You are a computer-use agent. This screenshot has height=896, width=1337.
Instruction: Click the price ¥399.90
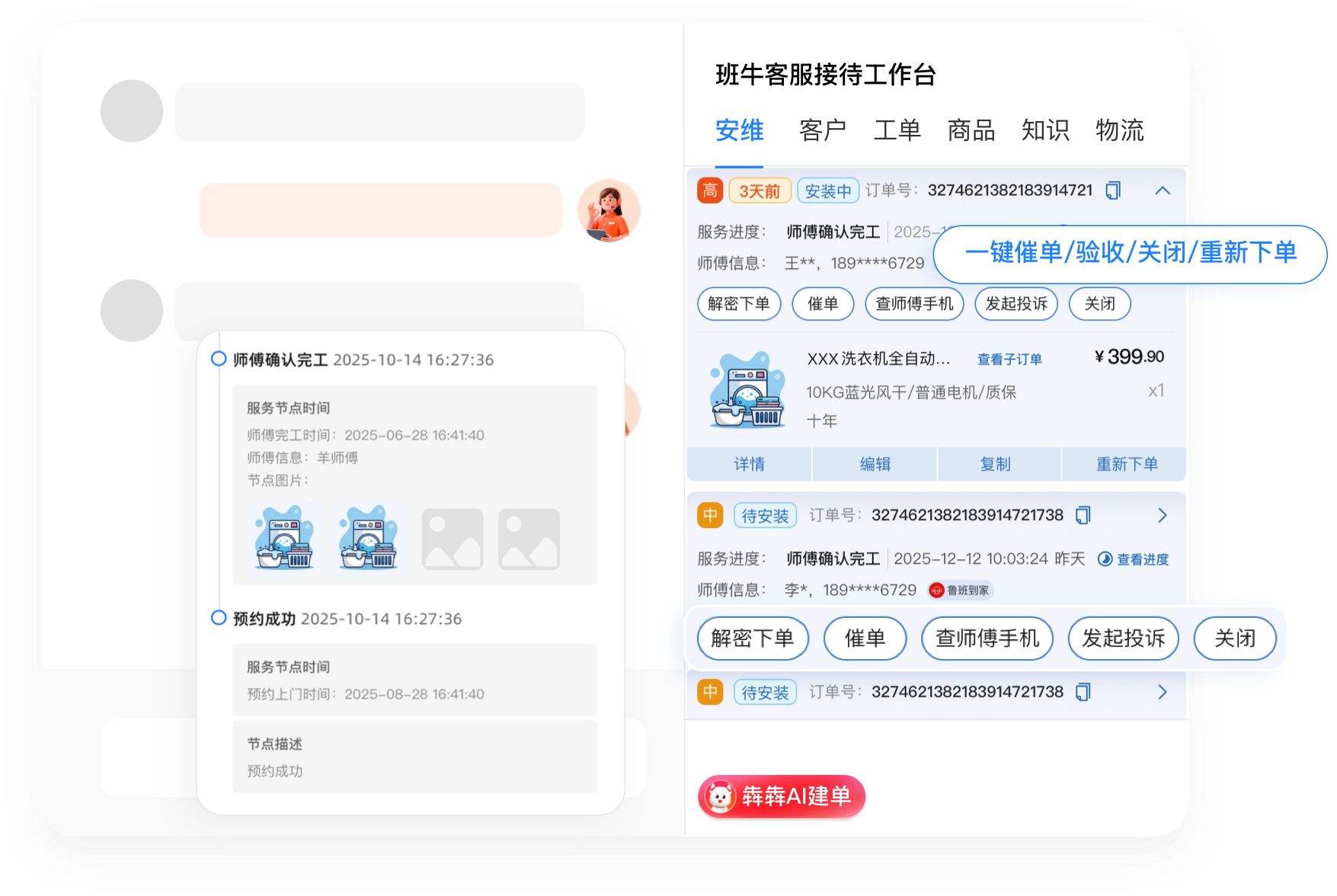(x=1129, y=357)
